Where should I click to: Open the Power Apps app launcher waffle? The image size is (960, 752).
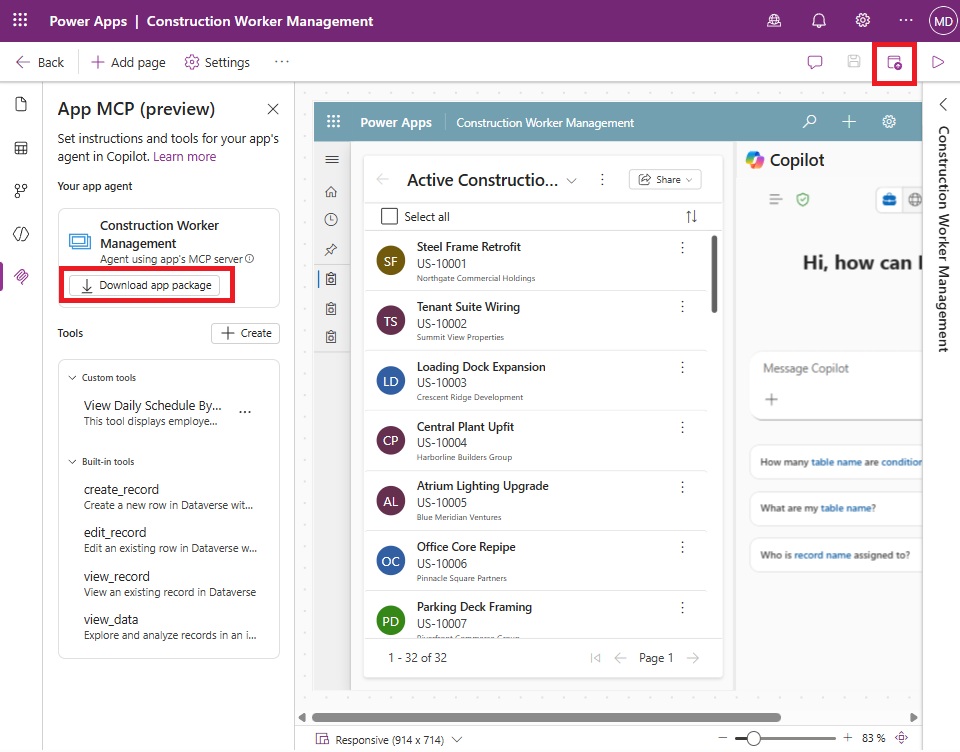click(20, 20)
